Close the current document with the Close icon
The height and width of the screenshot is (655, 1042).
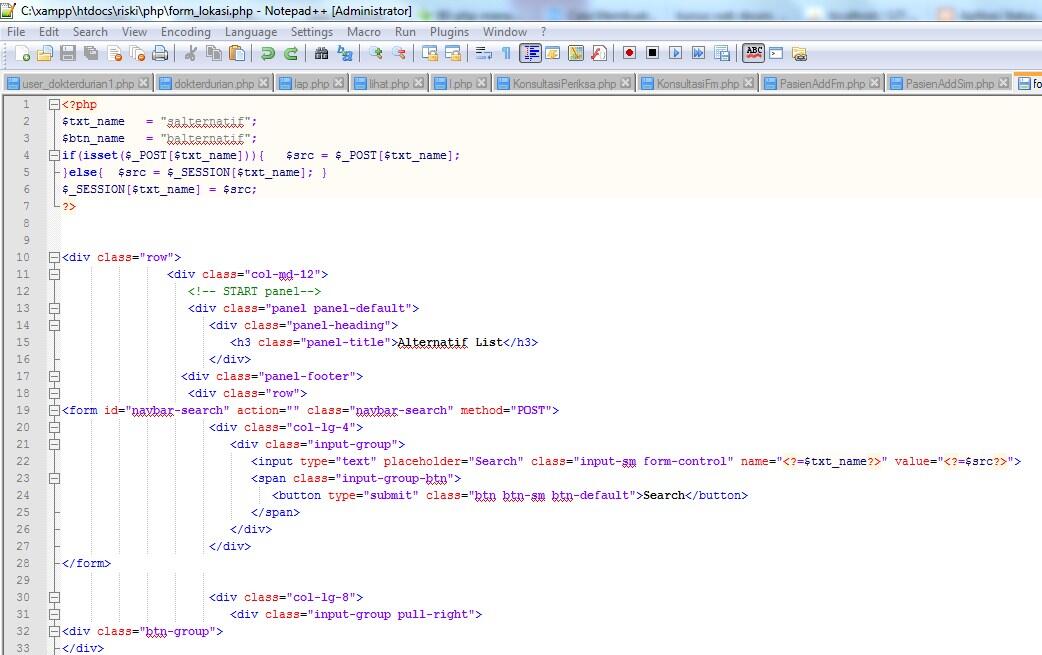coord(114,54)
